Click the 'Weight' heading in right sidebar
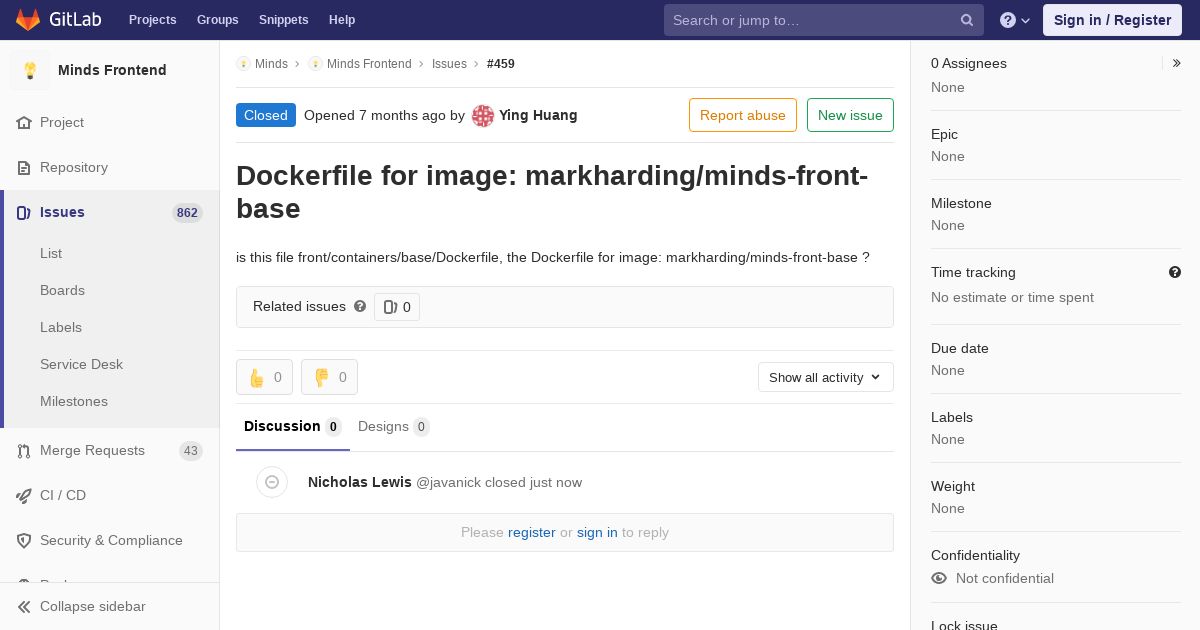 tap(953, 486)
